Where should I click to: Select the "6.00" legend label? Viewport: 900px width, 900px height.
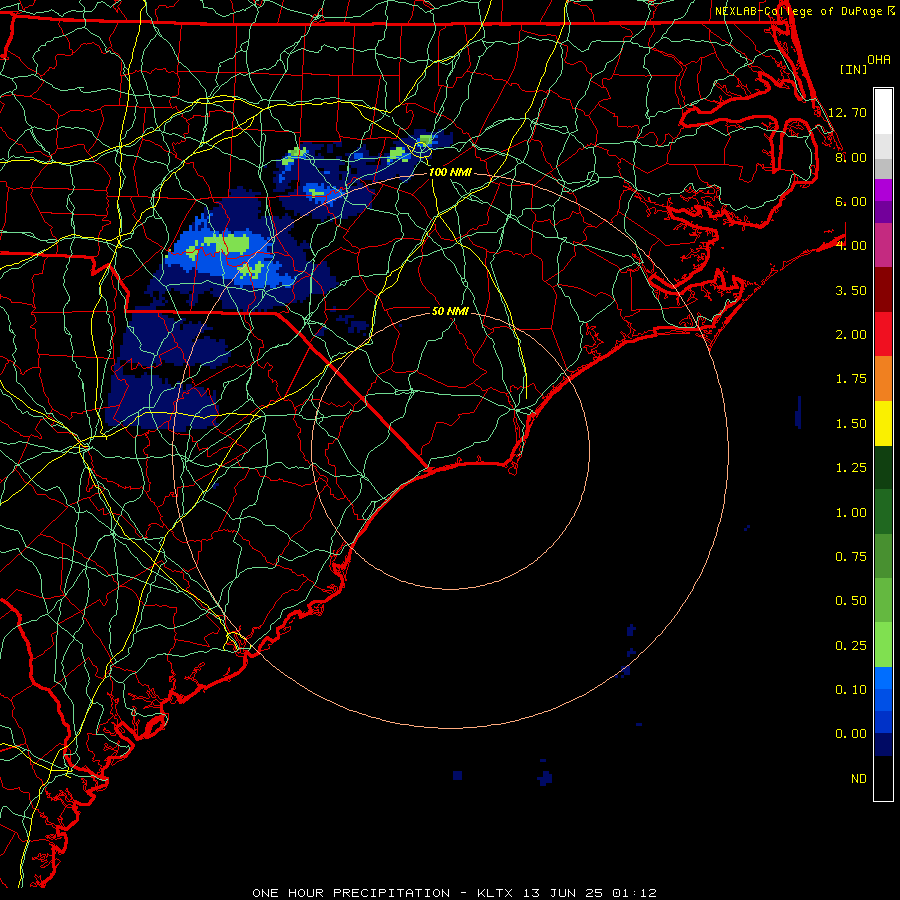pos(851,201)
